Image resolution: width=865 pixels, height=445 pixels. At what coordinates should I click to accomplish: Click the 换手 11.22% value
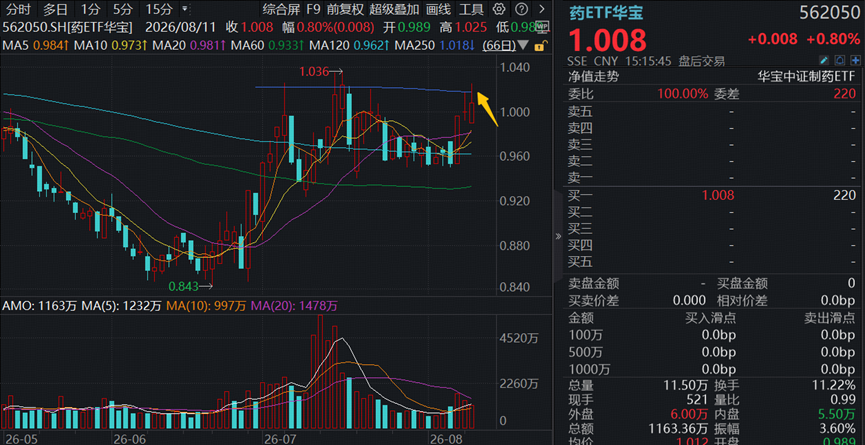pyautogui.click(x=836, y=387)
